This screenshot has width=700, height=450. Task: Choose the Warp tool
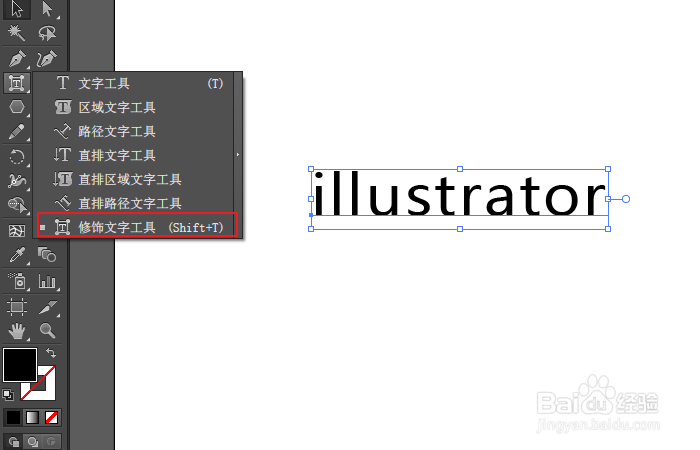click(x=17, y=181)
